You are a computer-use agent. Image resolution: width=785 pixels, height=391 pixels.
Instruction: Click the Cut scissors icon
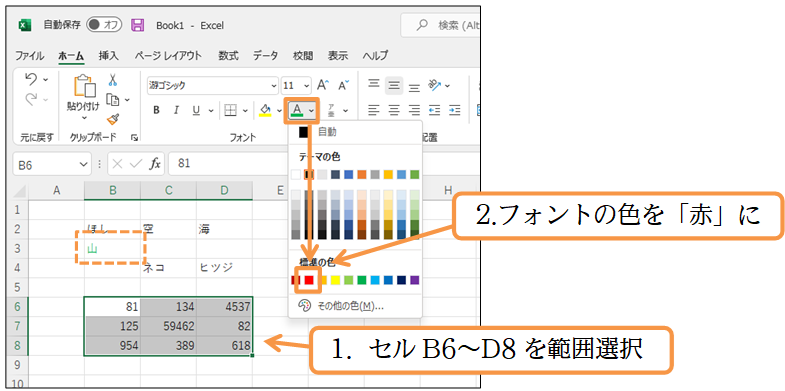113,80
